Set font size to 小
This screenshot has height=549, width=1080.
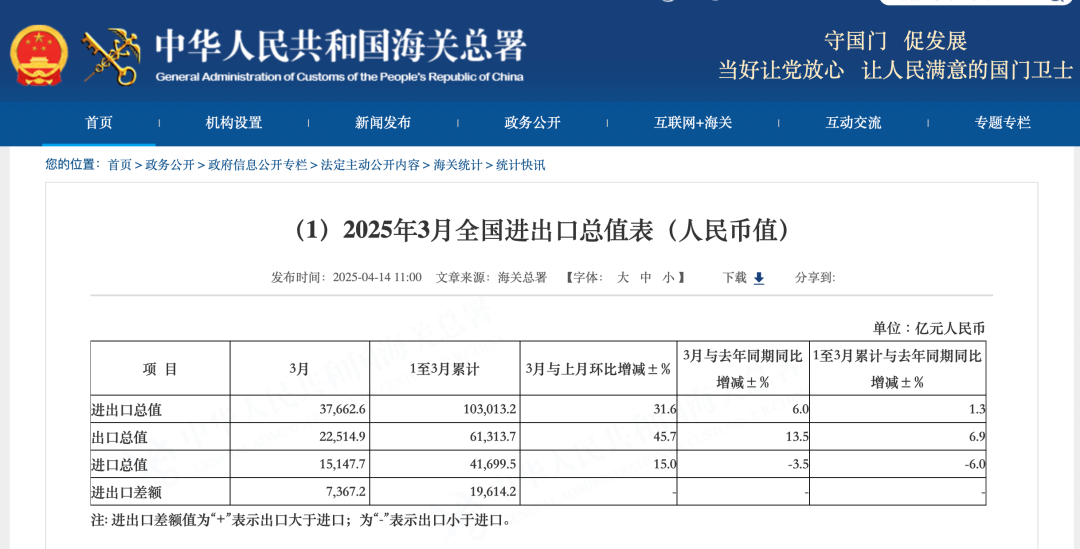[669, 278]
